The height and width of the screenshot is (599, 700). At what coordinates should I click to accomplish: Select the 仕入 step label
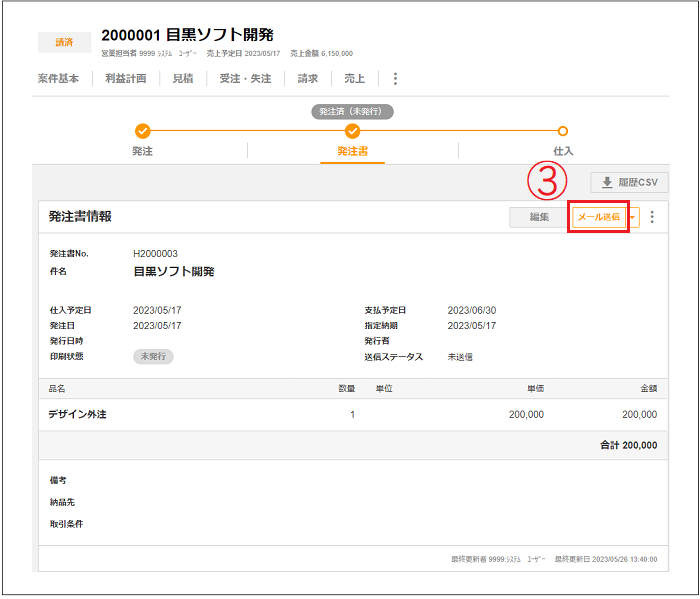563,151
